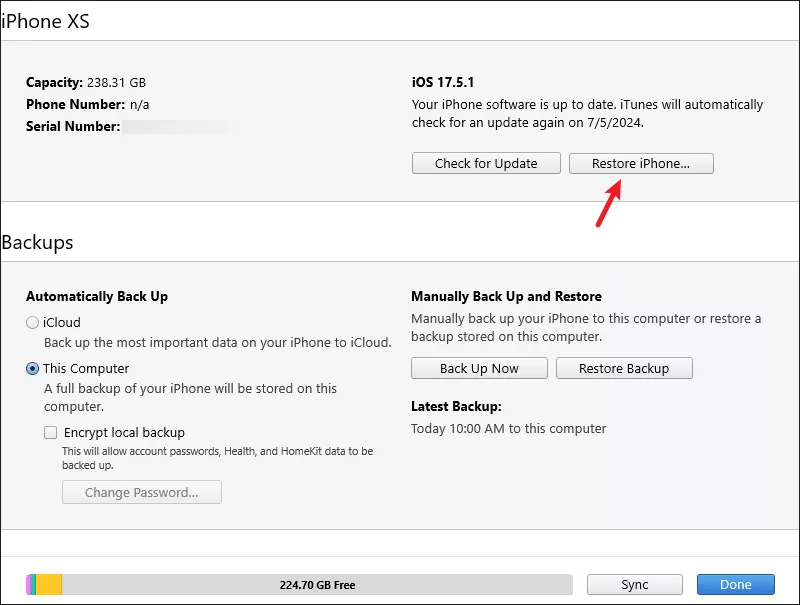Enable Encrypt local backup
The image size is (800, 605).
pos(50,432)
